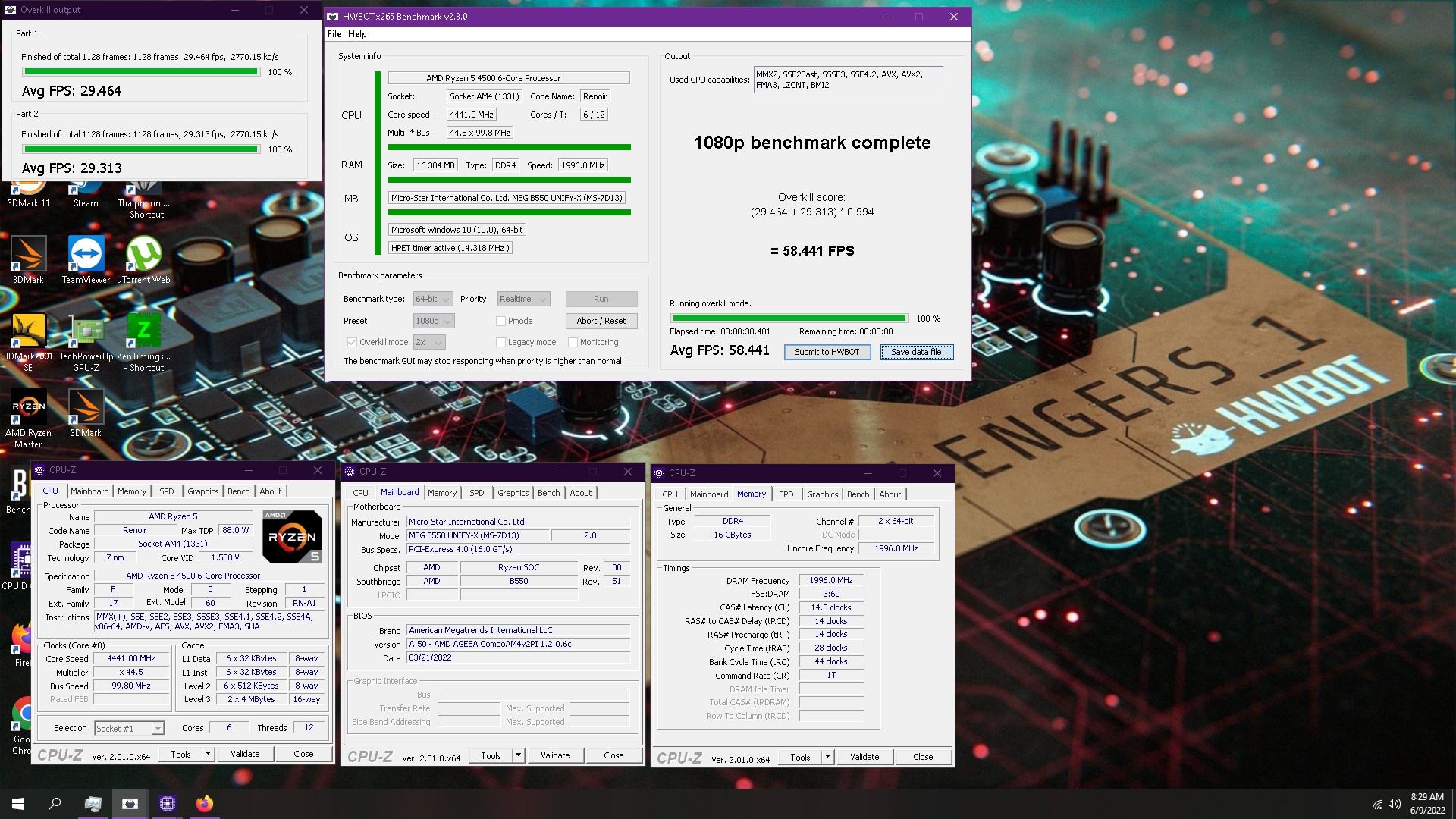Open the network tray icon

(x=1376, y=804)
